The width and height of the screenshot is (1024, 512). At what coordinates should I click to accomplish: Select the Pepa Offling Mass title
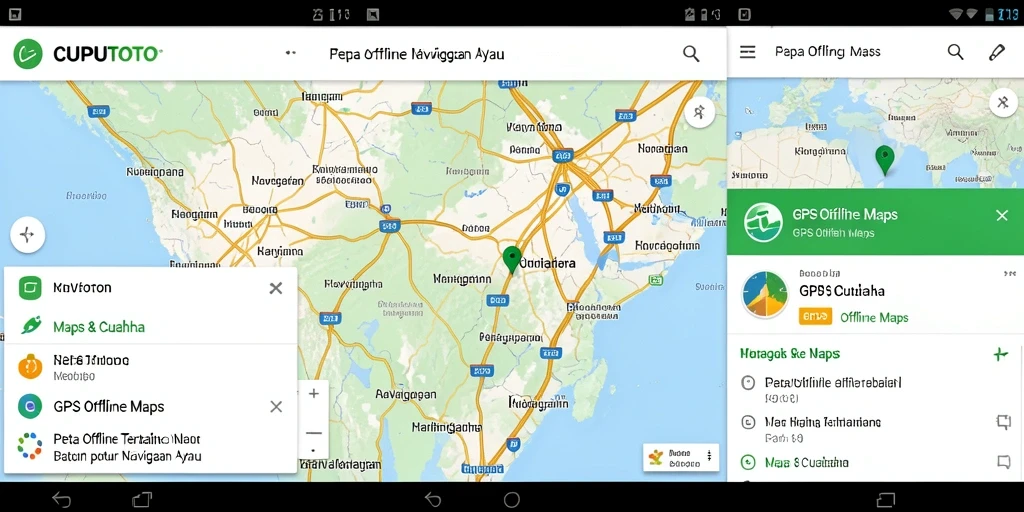(x=827, y=52)
